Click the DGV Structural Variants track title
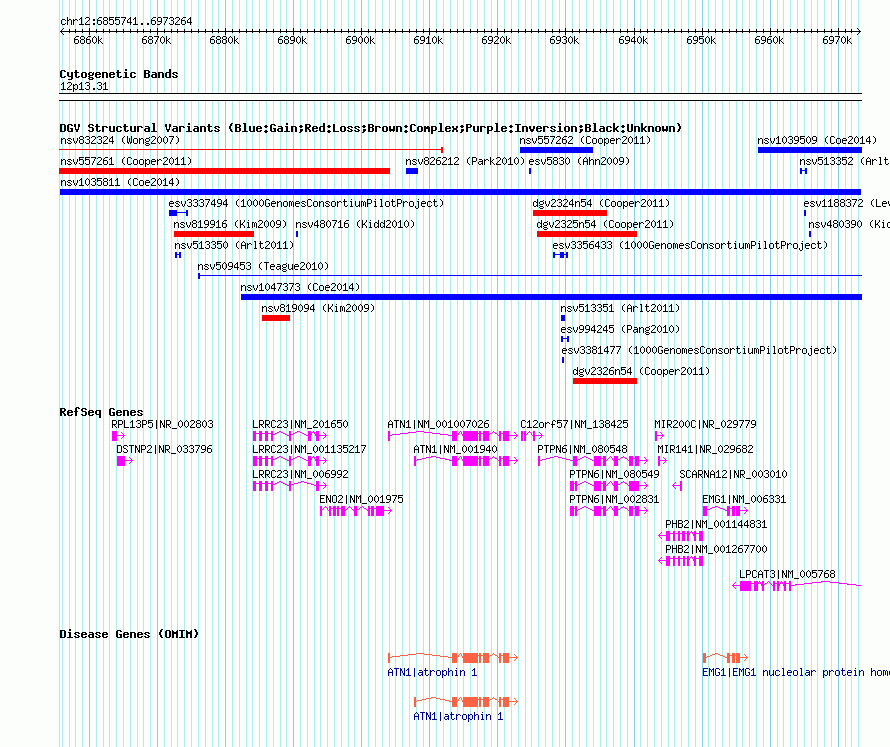This screenshot has height=747, width=890. tap(371, 128)
